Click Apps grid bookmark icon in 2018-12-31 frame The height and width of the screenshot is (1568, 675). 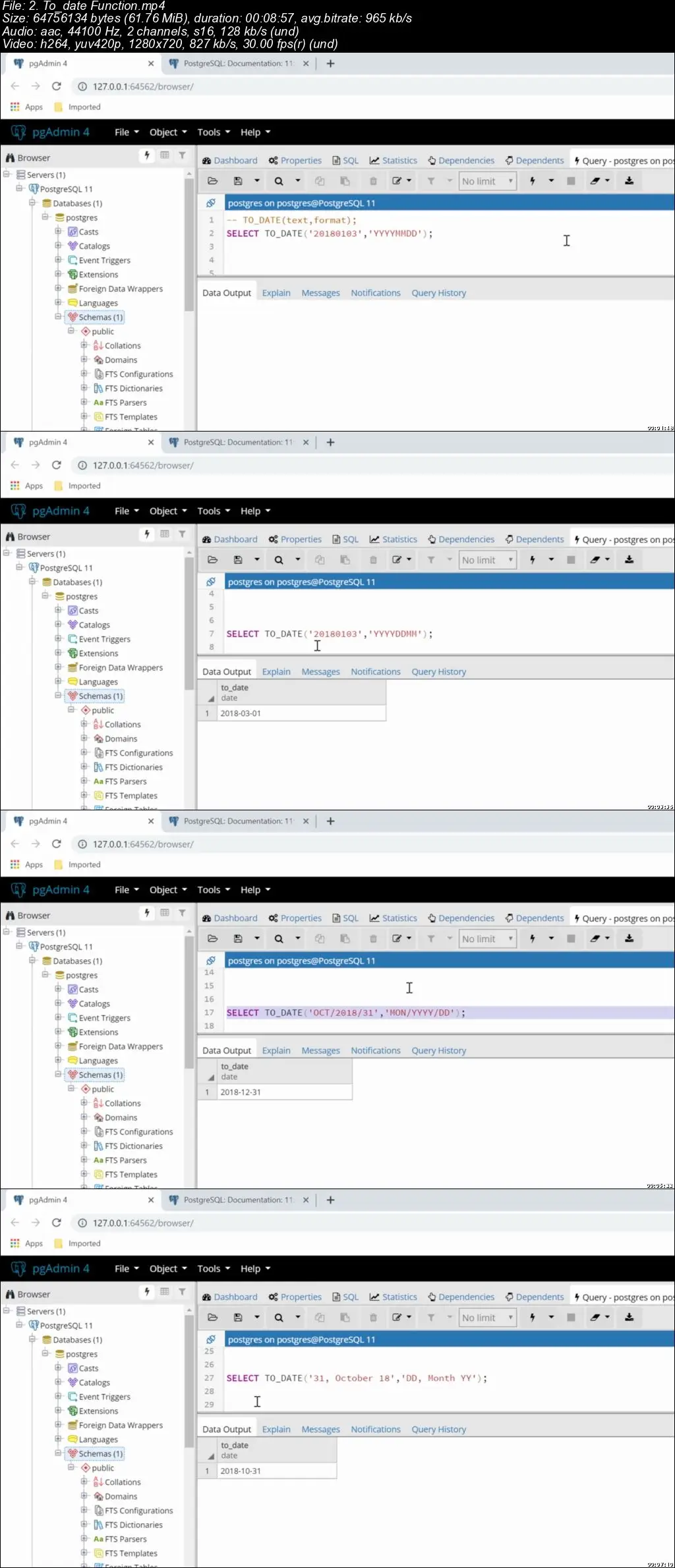[15, 864]
